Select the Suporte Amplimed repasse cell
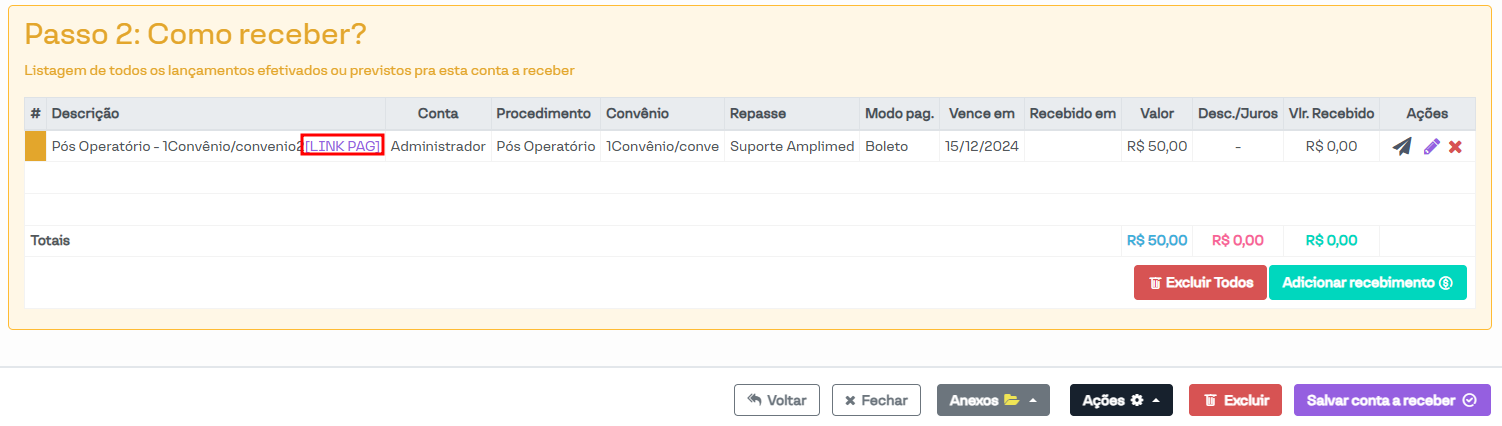This screenshot has width=1502, height=426. 792,147
